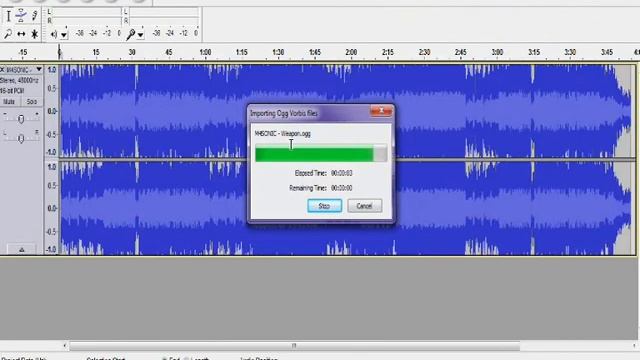Select the Draw (pencil) tool
Image resolution: width=640 pixels, height=360 pixels.
tap(35, 16)
